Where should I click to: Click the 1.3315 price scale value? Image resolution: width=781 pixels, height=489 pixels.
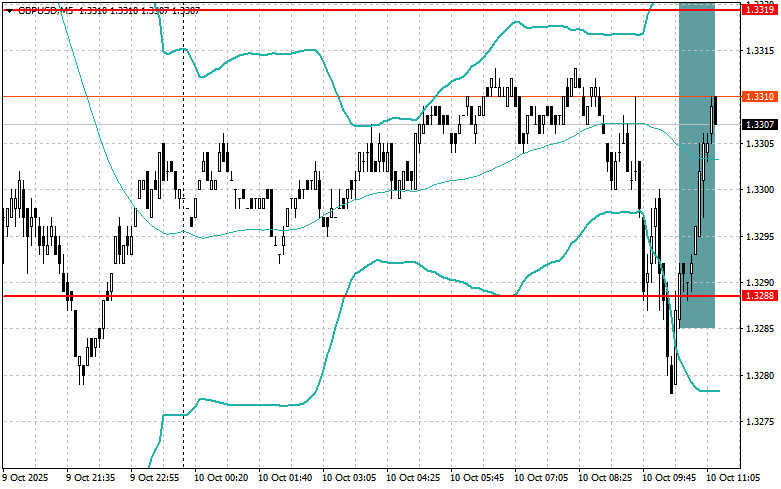click(x=761, y=50)
